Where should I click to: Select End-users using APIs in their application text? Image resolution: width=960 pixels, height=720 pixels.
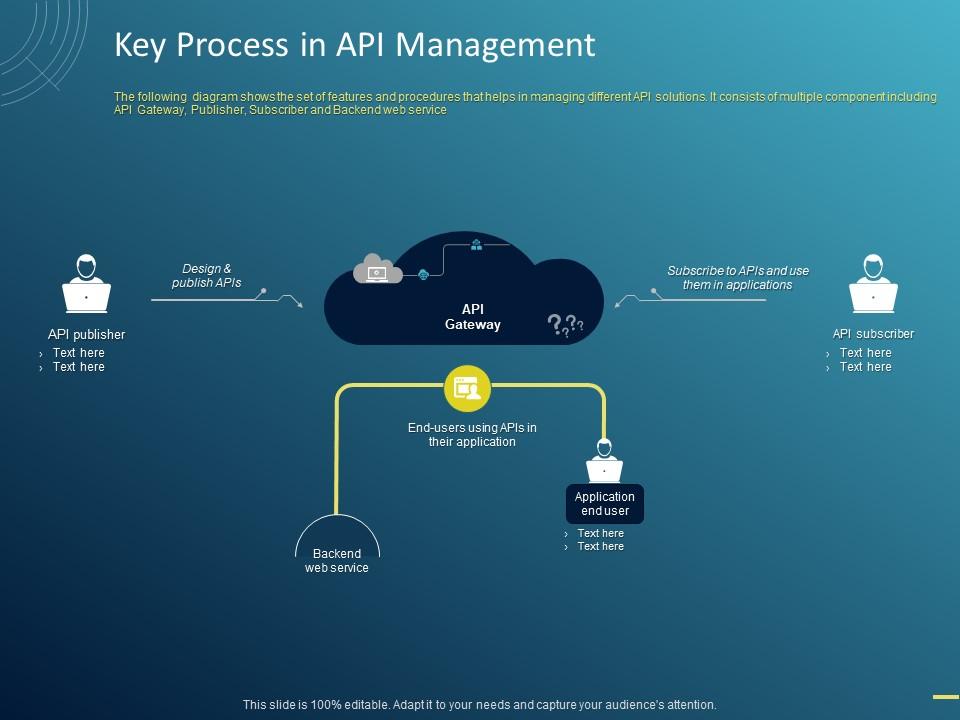pos(472,435)
